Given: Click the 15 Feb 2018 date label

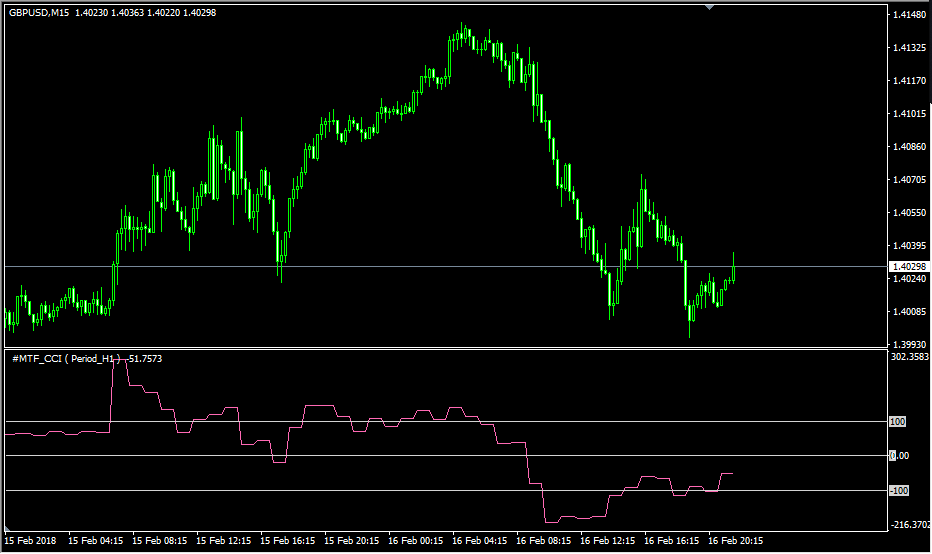Looking at the screenshot, I should pyautogui.click(x=31, y=541).
